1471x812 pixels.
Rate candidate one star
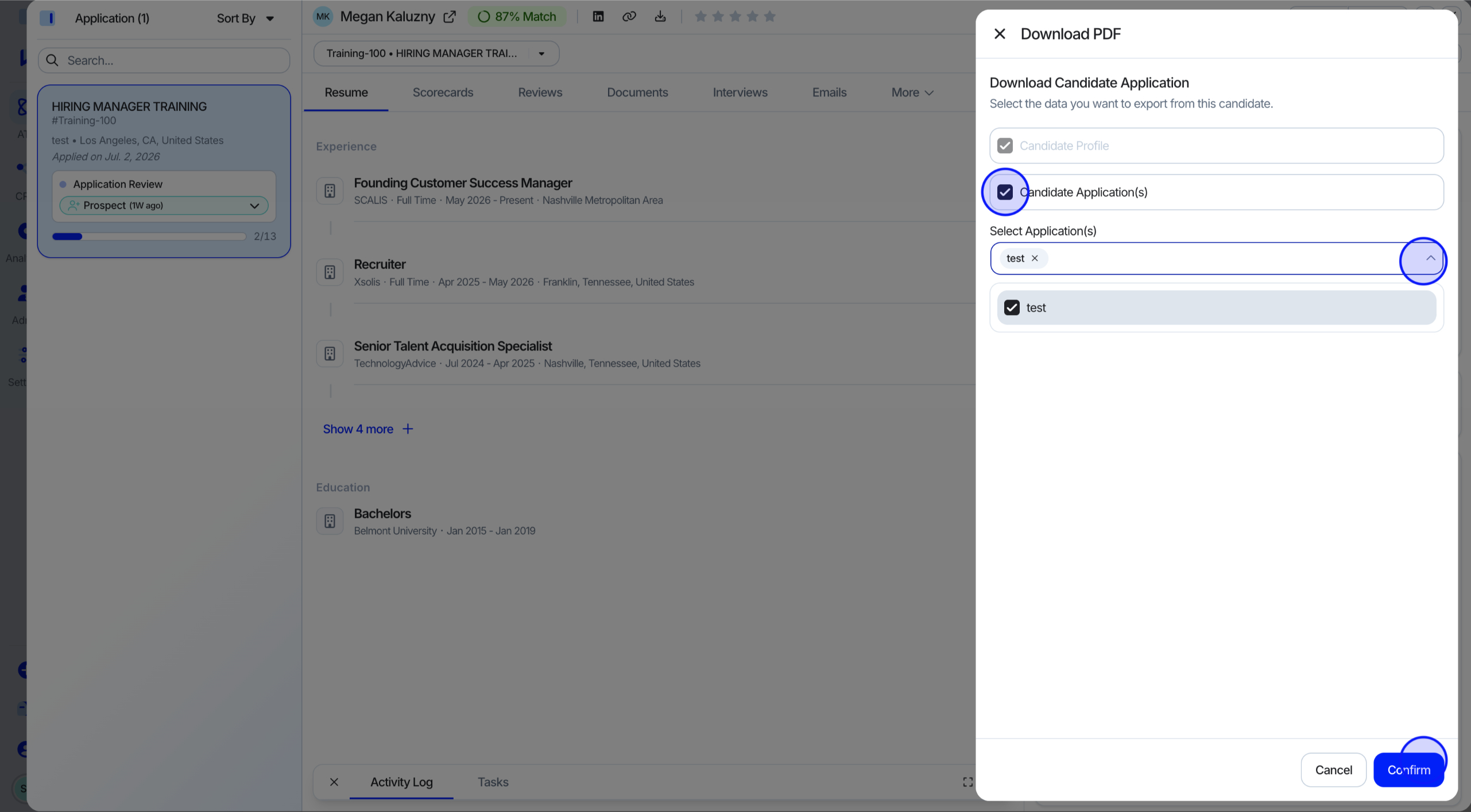(x=700, y=17)
